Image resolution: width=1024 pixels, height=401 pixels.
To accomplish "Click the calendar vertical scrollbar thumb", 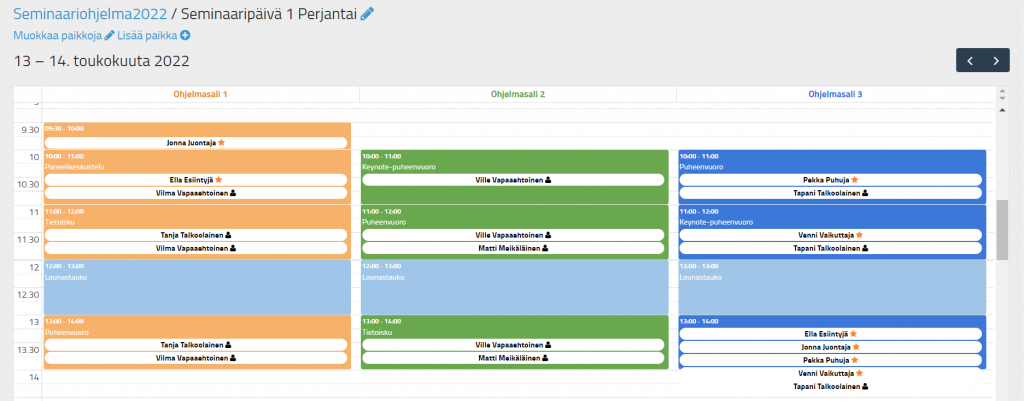I will (1002, 228).
